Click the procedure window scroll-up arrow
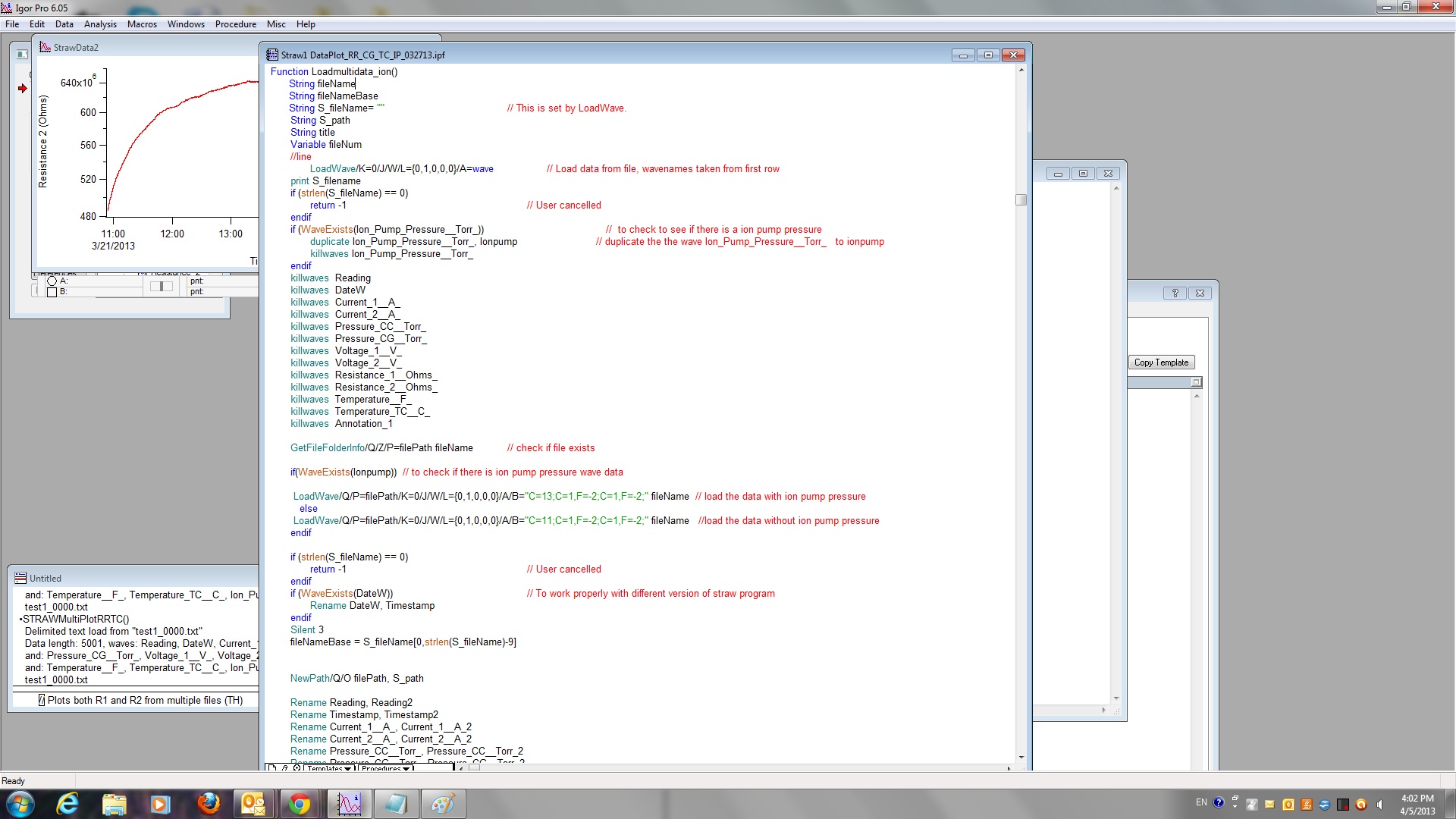The height and width of the screenshot is (819, 1456). pyautogui.click(x=1021, y=70)
